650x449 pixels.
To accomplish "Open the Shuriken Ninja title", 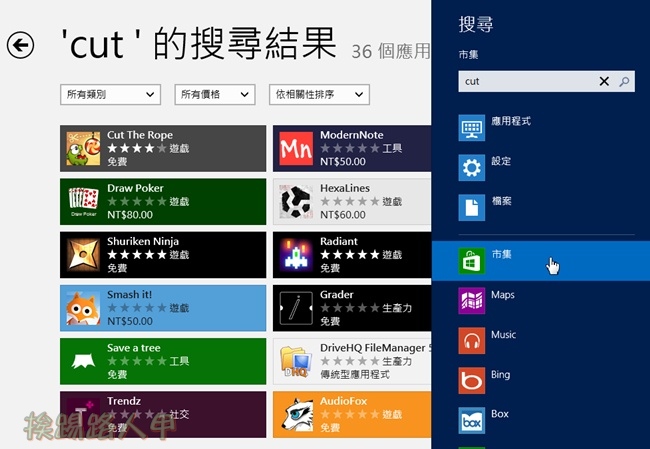I will (x=143, y=241).
